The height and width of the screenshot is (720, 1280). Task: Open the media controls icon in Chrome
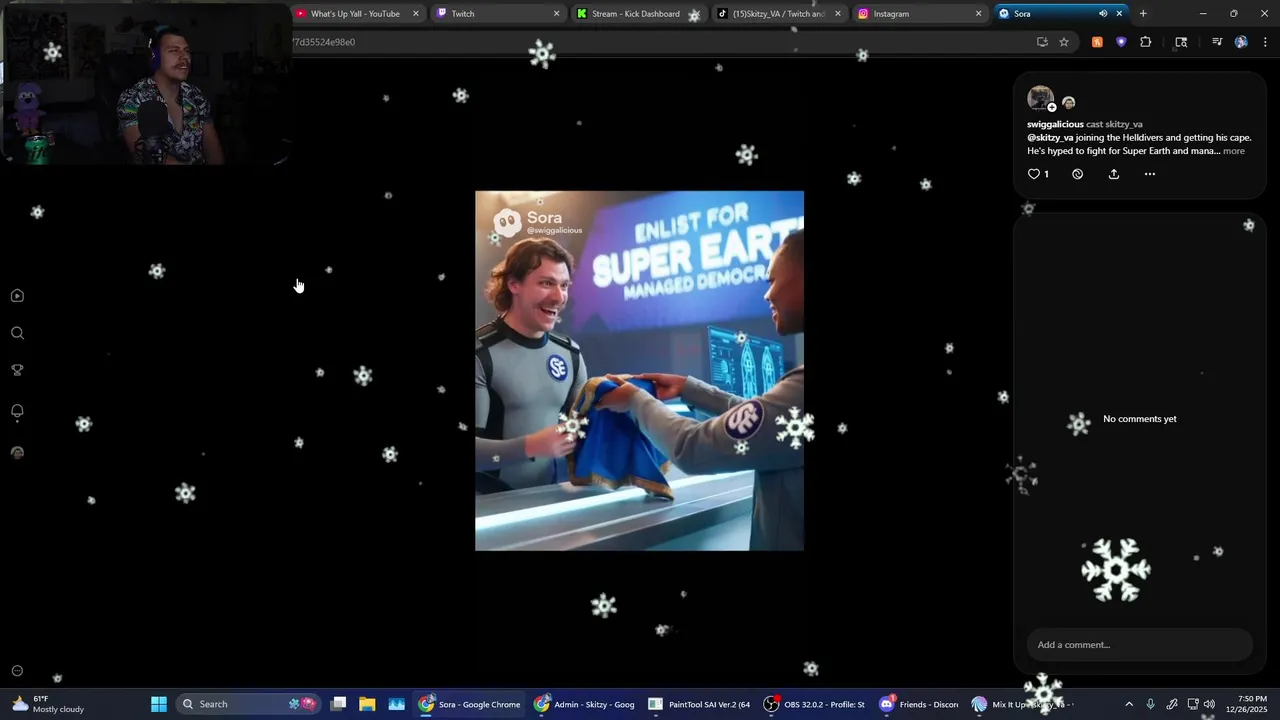1217,42
